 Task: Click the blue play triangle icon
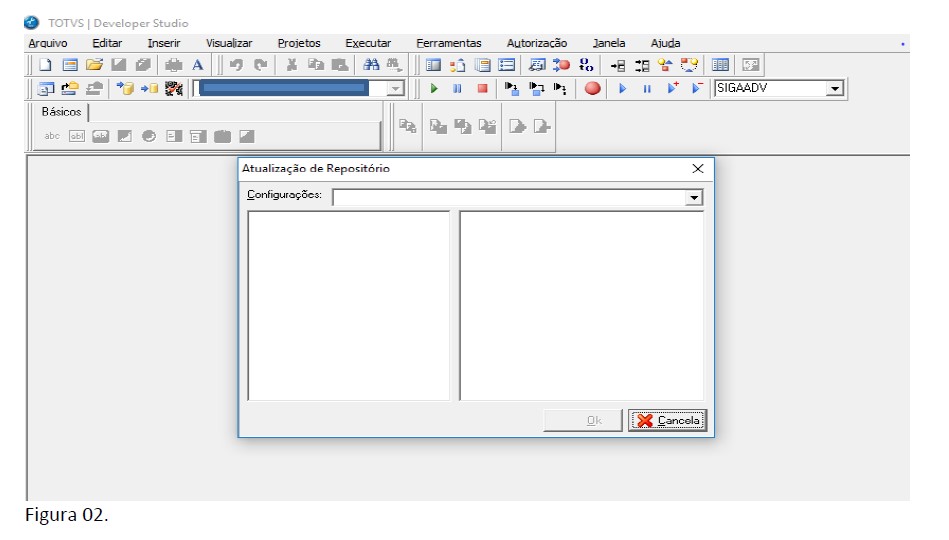tap(622, 88)
